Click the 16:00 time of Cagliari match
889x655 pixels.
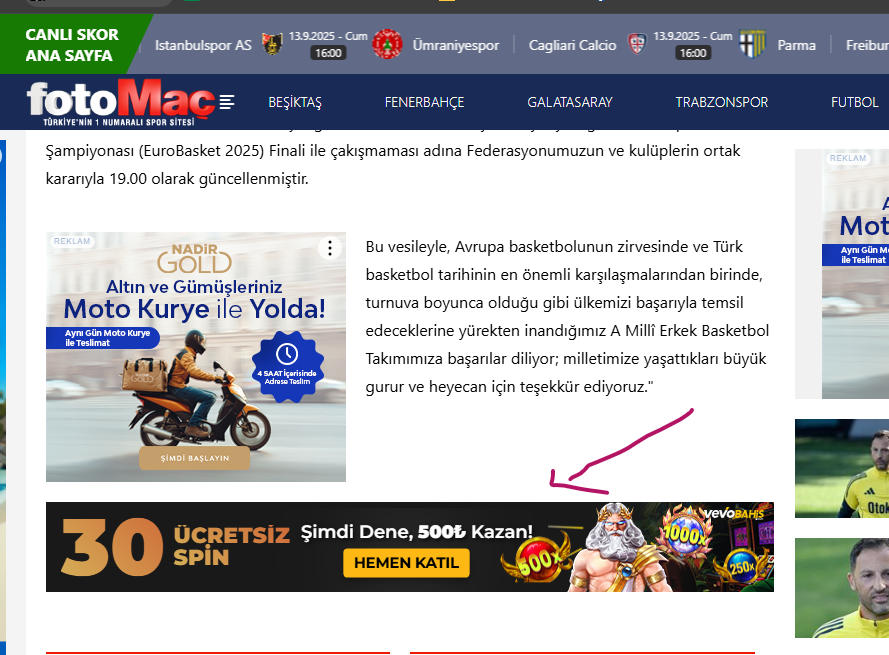(x=693, y=53)
